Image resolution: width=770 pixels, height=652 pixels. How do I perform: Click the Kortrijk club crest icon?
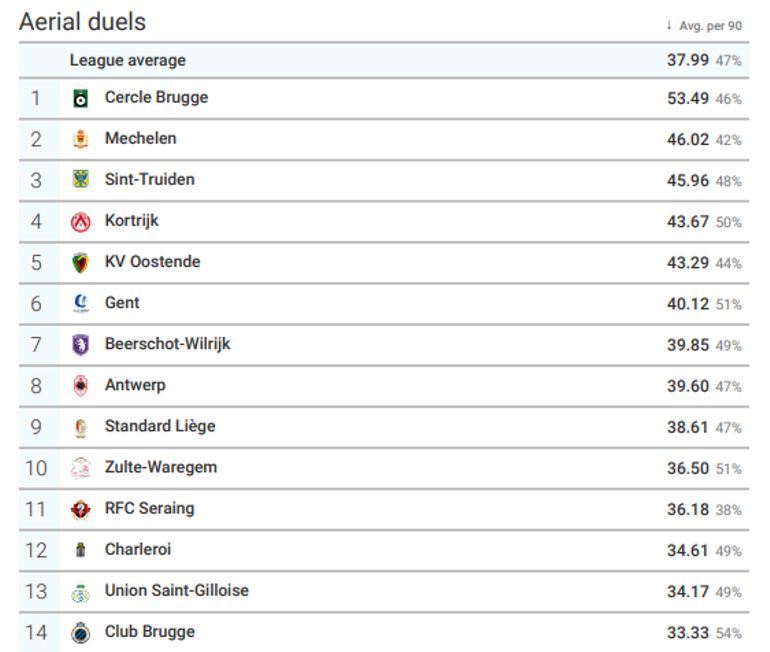pos(81,222)
